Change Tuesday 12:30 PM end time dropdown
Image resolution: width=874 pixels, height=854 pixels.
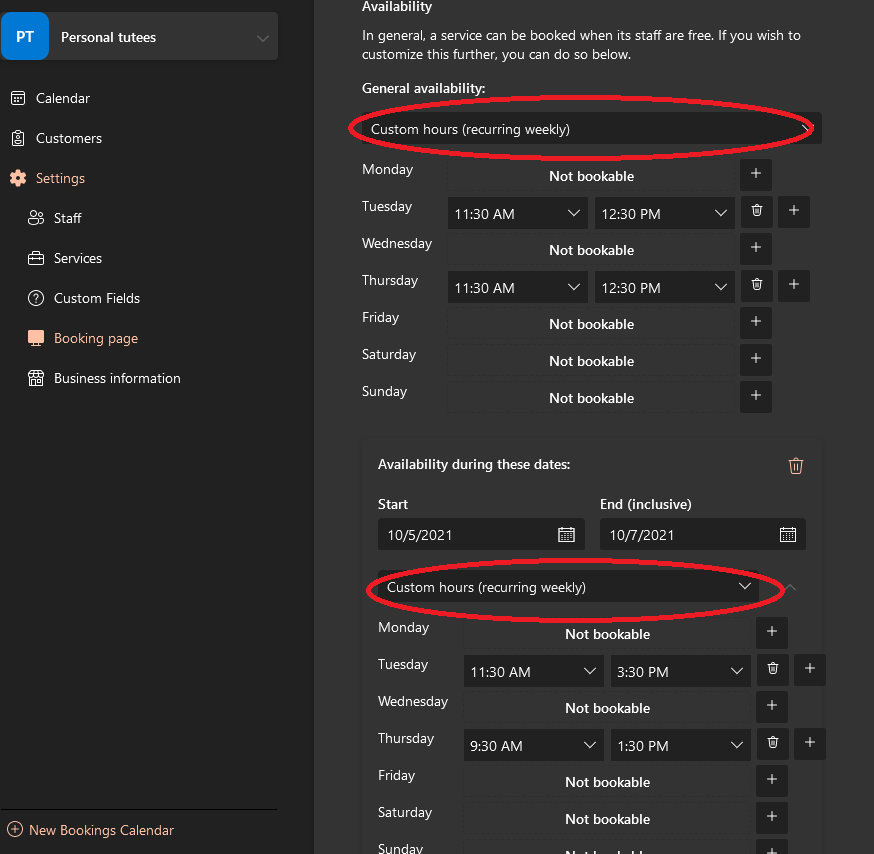pos(664,213)
